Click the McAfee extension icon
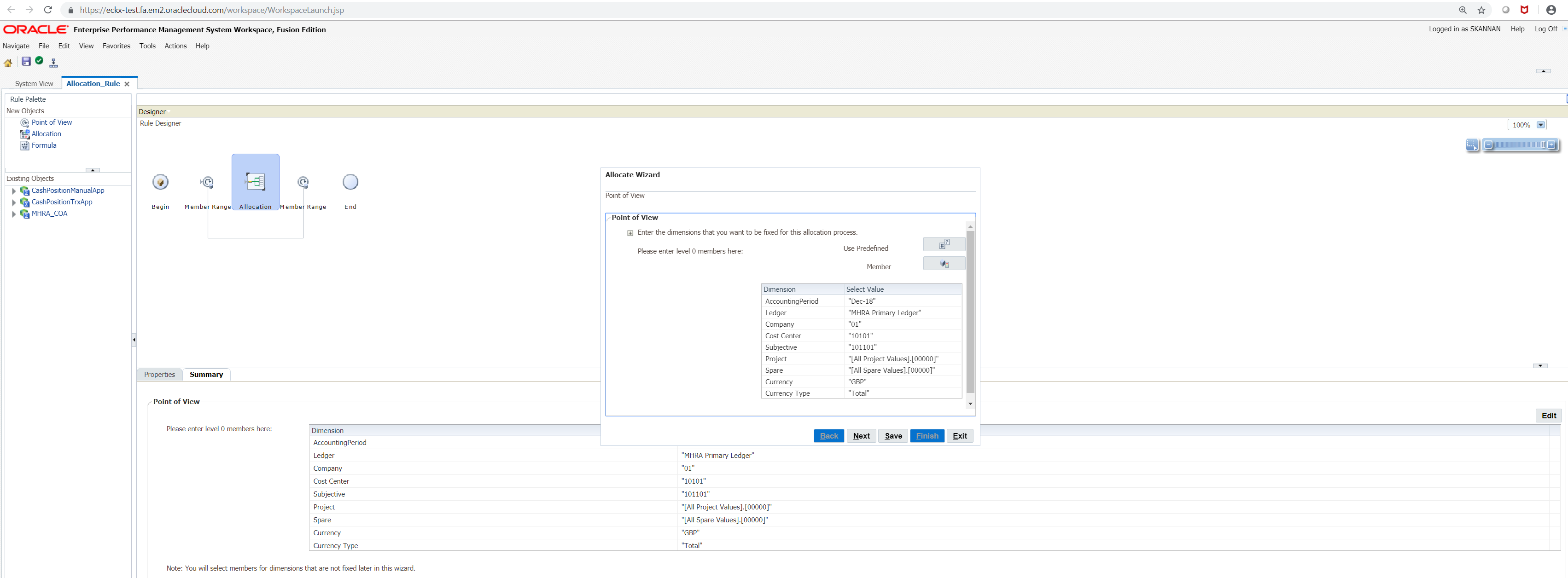The image size is (1568, 578). point(1524,10)
